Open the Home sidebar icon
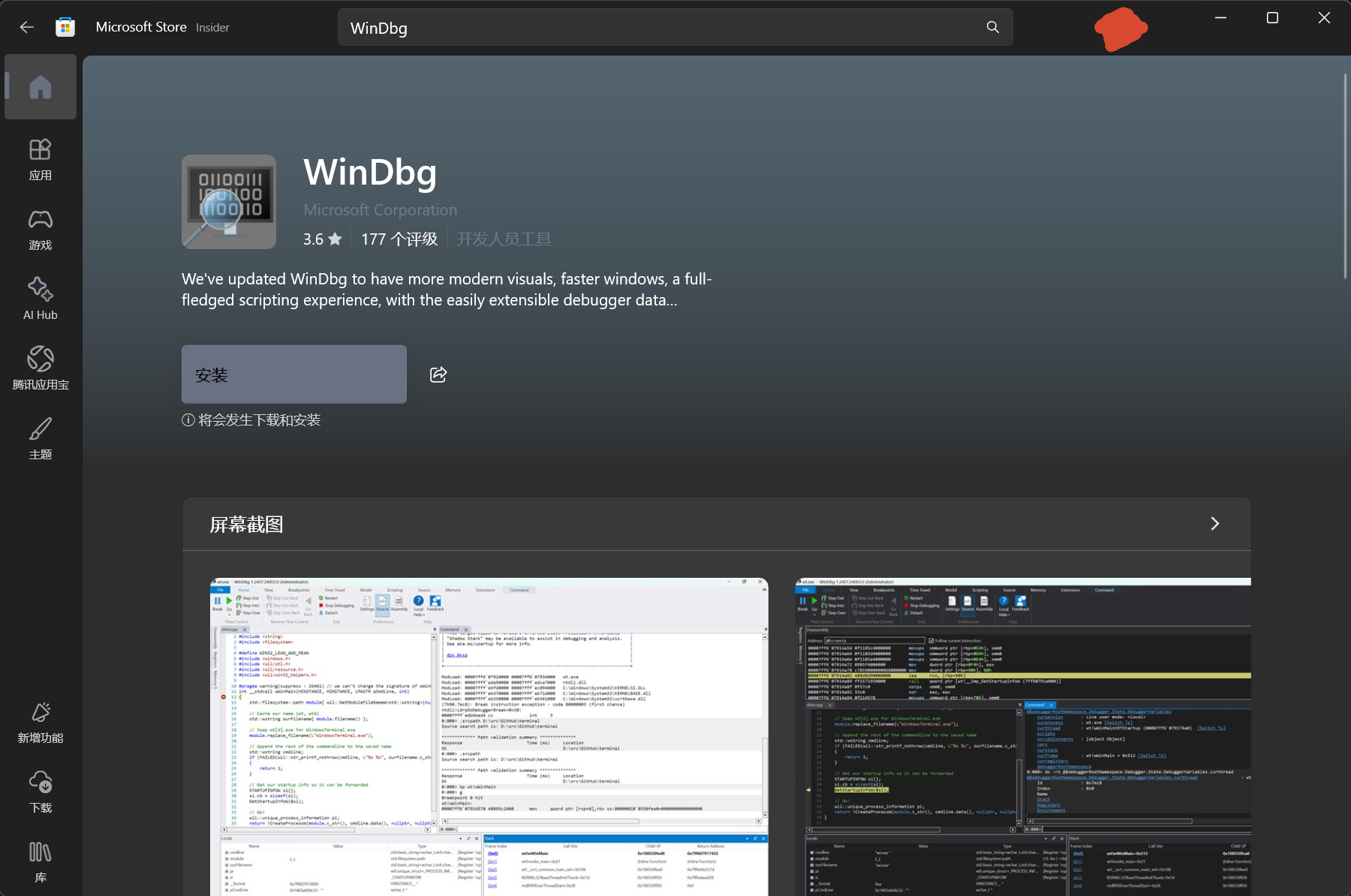The width and height of the screenshot is (1351, 896). (41, 87)
